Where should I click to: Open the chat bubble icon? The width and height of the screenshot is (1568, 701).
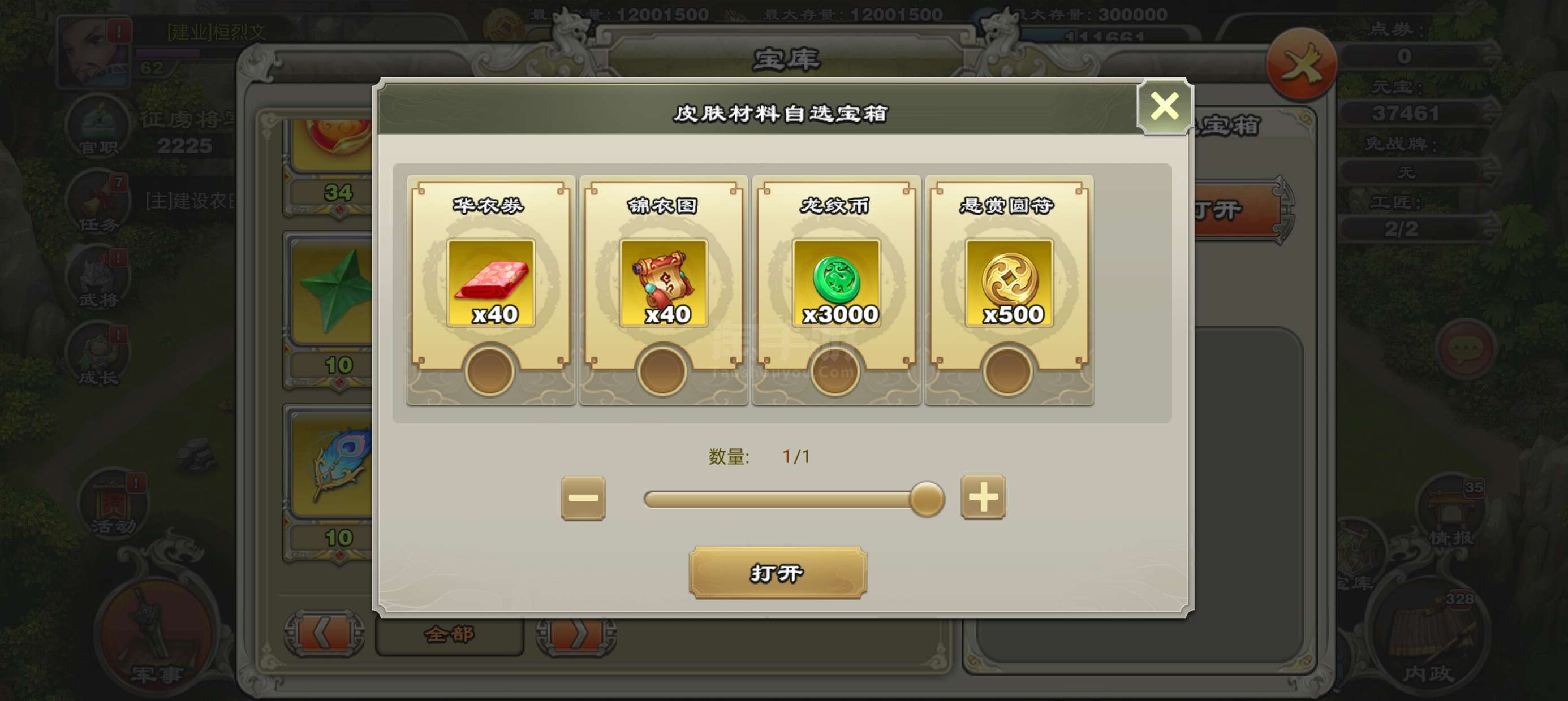click(x=1465, y=349)
